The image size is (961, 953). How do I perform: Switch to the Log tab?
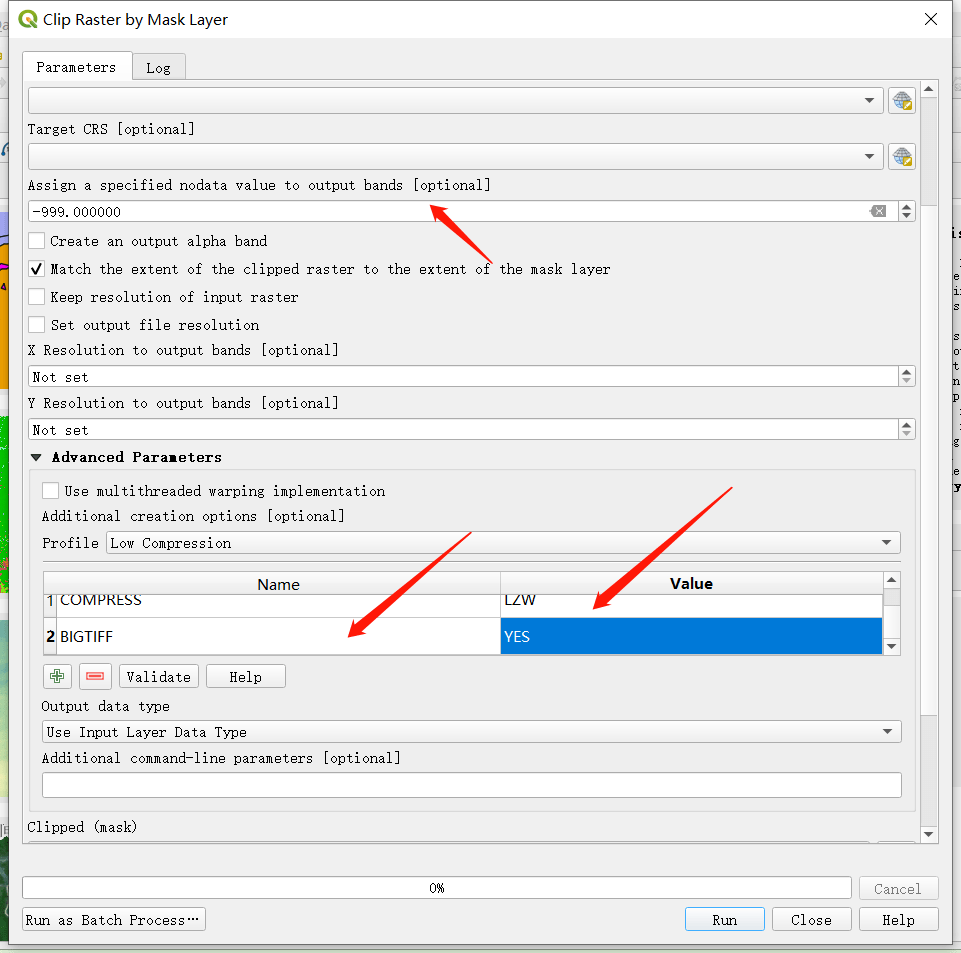point(158,67)
